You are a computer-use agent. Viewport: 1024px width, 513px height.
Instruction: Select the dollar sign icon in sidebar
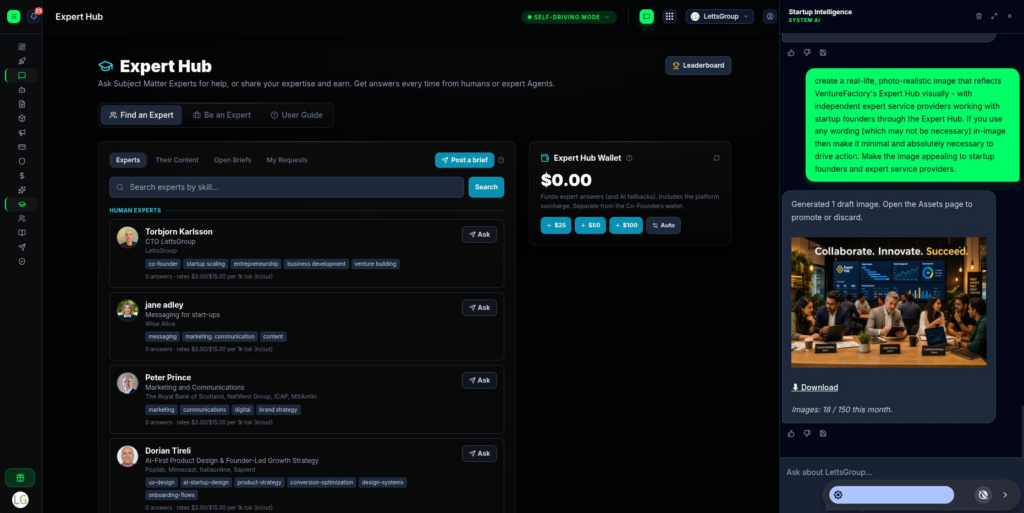click(22, 176)
